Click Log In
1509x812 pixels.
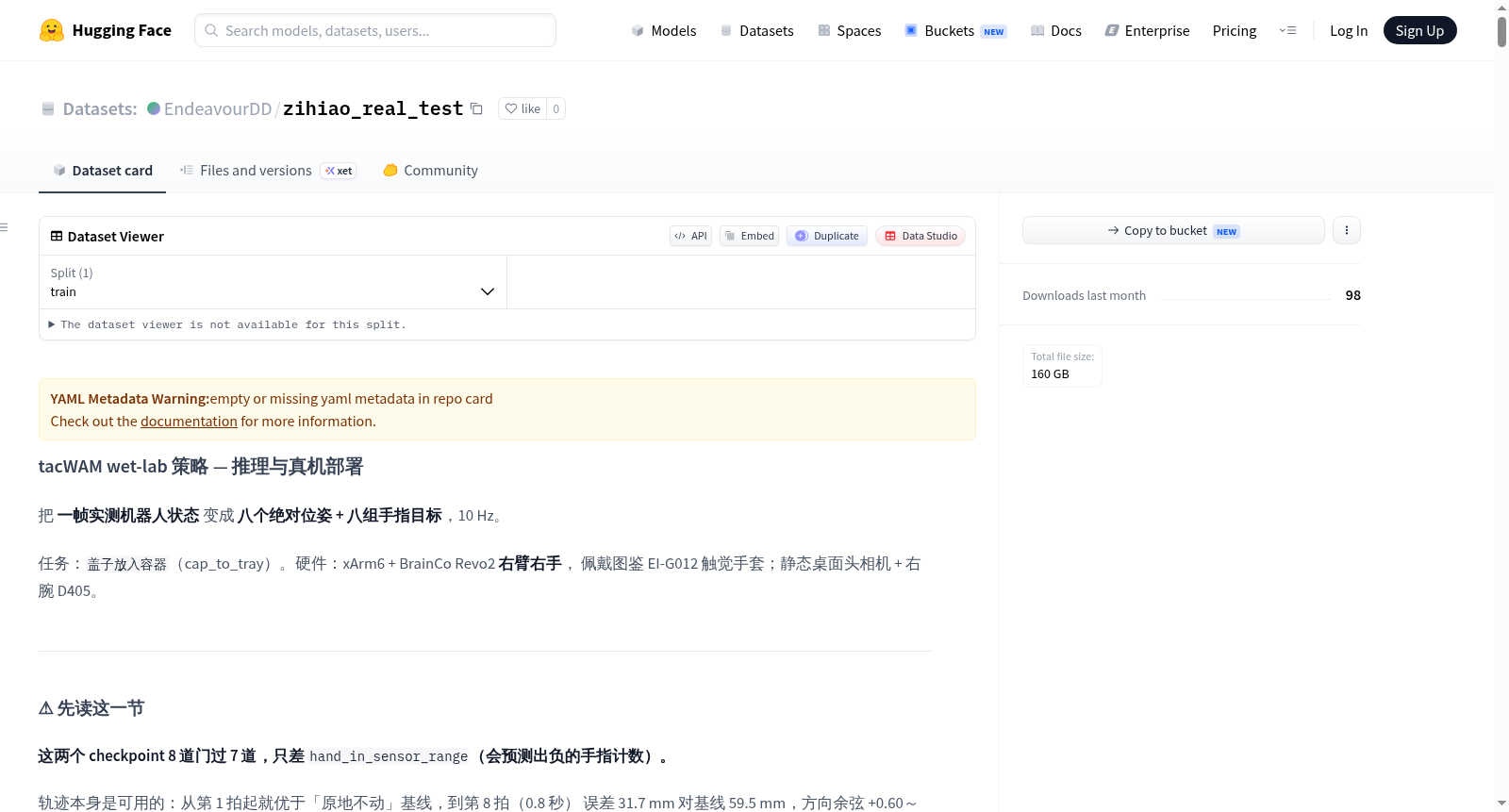tap(1349, 30)
